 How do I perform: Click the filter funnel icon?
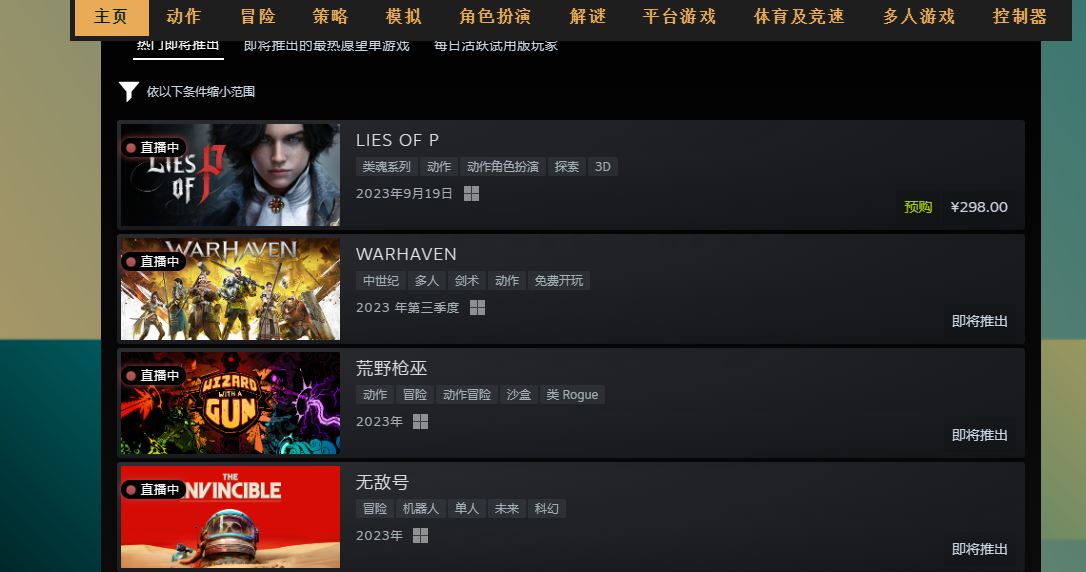point(129,91)
